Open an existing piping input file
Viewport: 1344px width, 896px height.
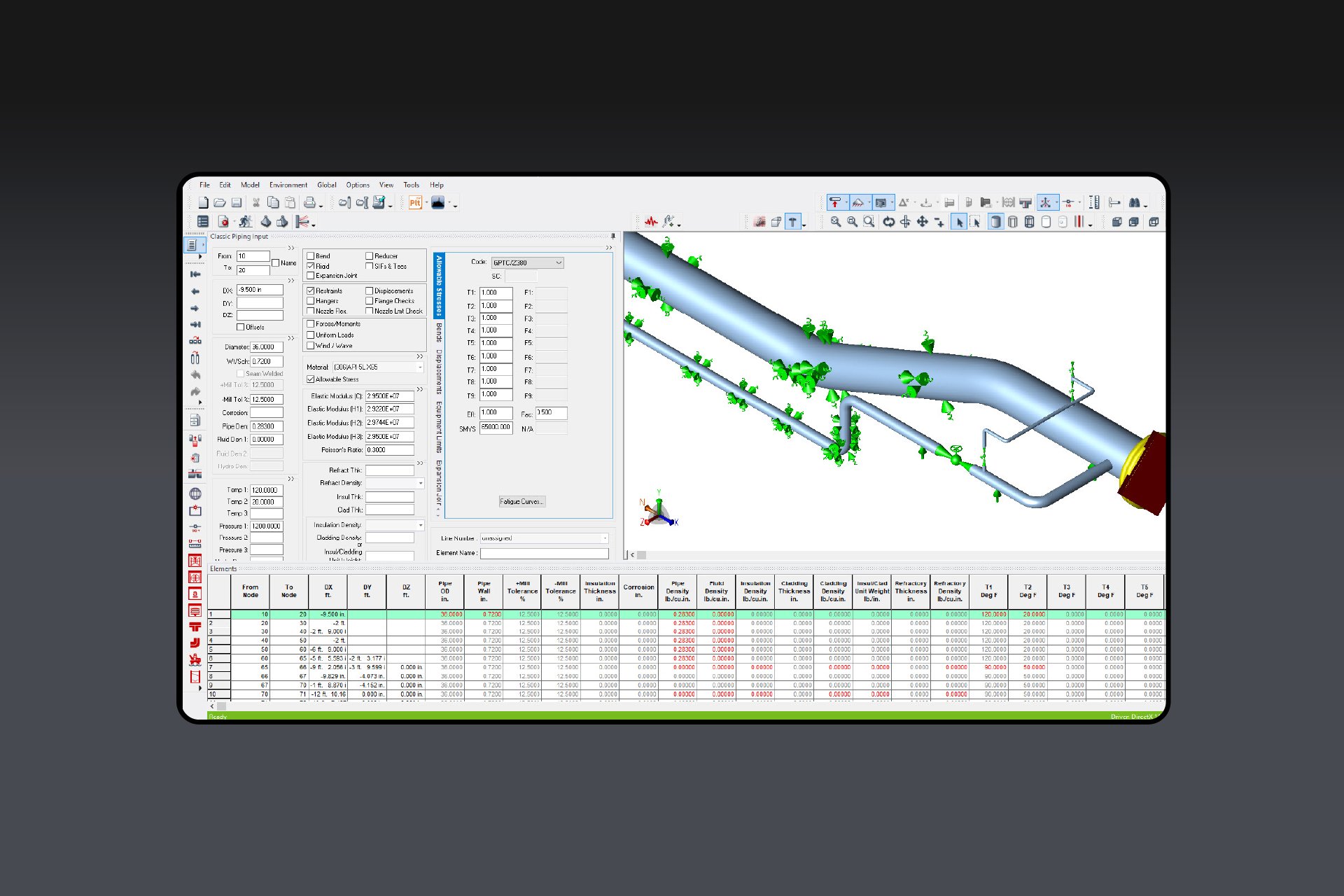point(220,203)
